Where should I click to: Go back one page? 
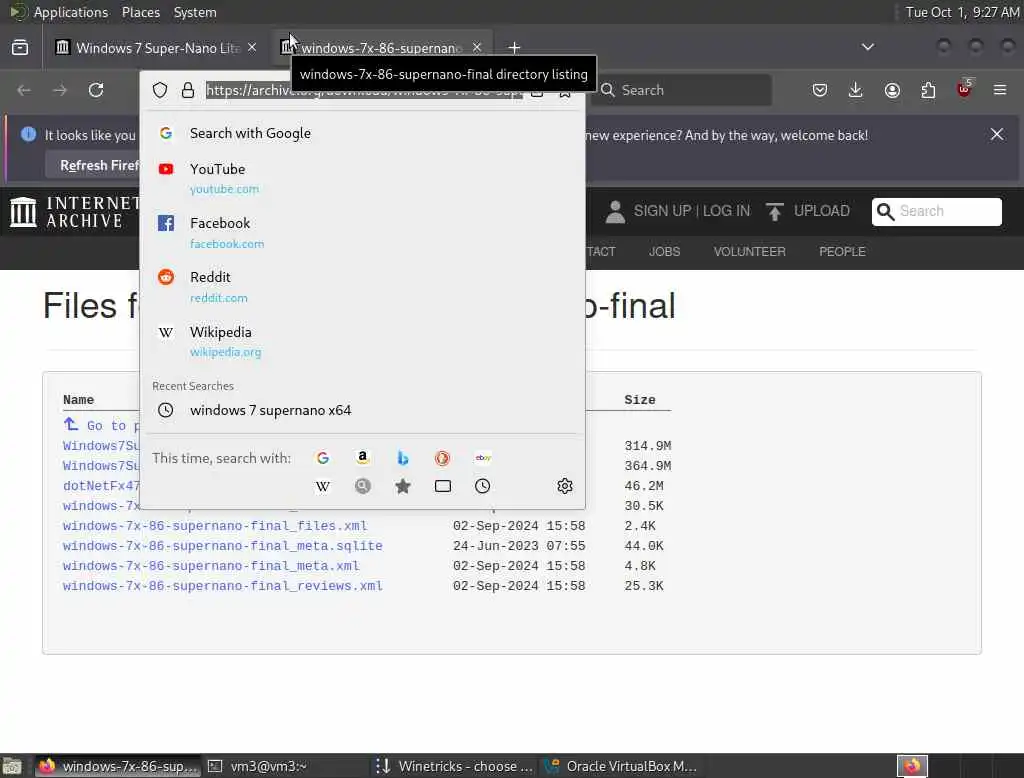pyautogui.click(x=24, y=90)
